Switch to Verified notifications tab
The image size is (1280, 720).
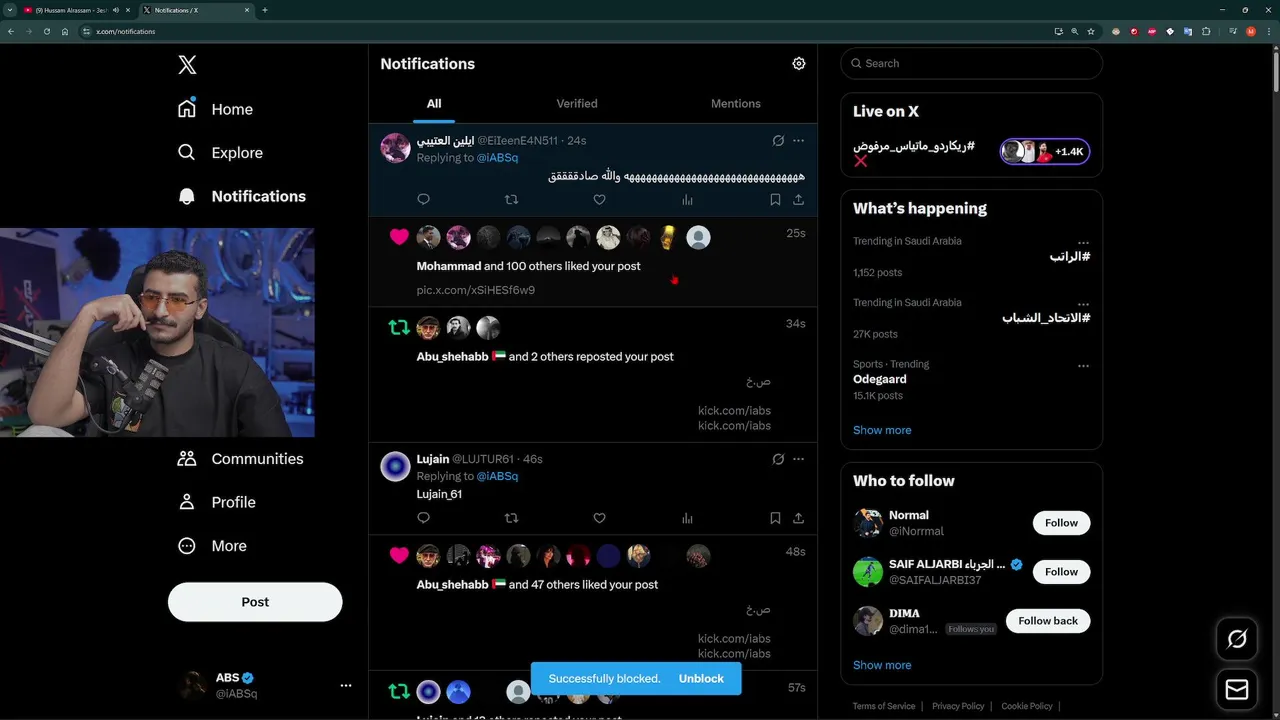click(x=577, y=104)
